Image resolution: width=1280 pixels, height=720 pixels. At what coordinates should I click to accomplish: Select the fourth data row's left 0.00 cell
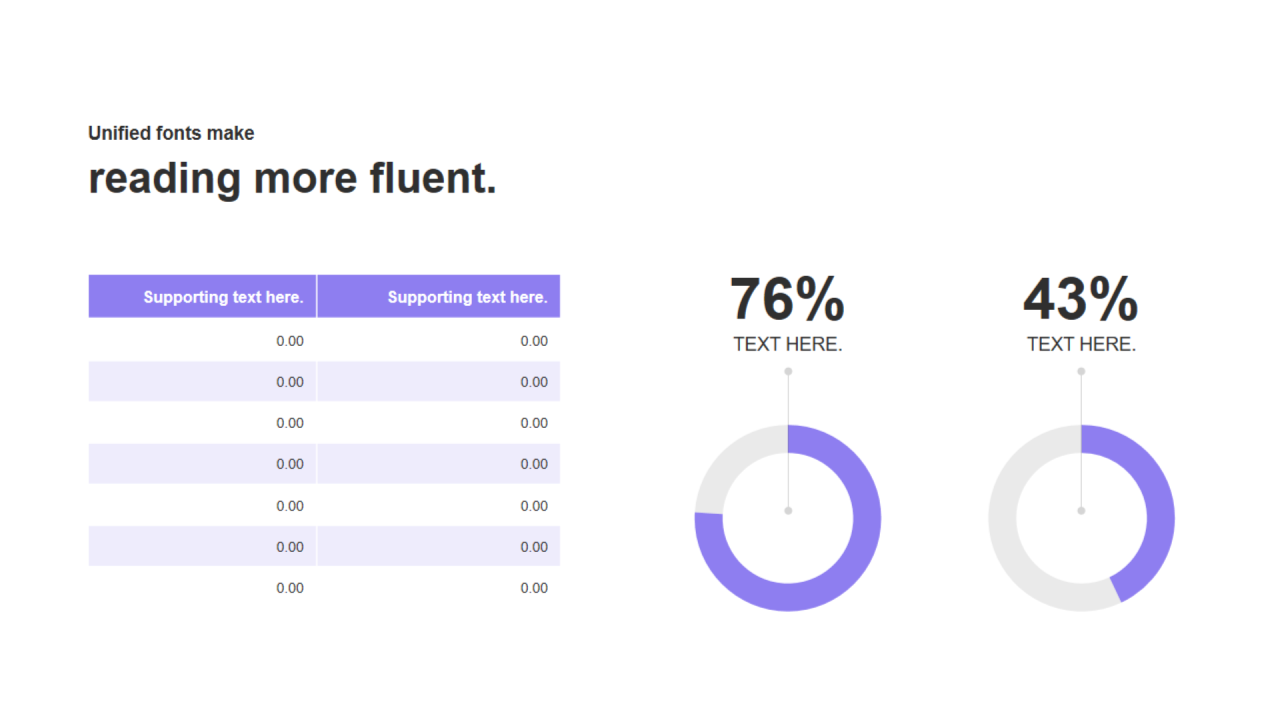pos(289,464)
